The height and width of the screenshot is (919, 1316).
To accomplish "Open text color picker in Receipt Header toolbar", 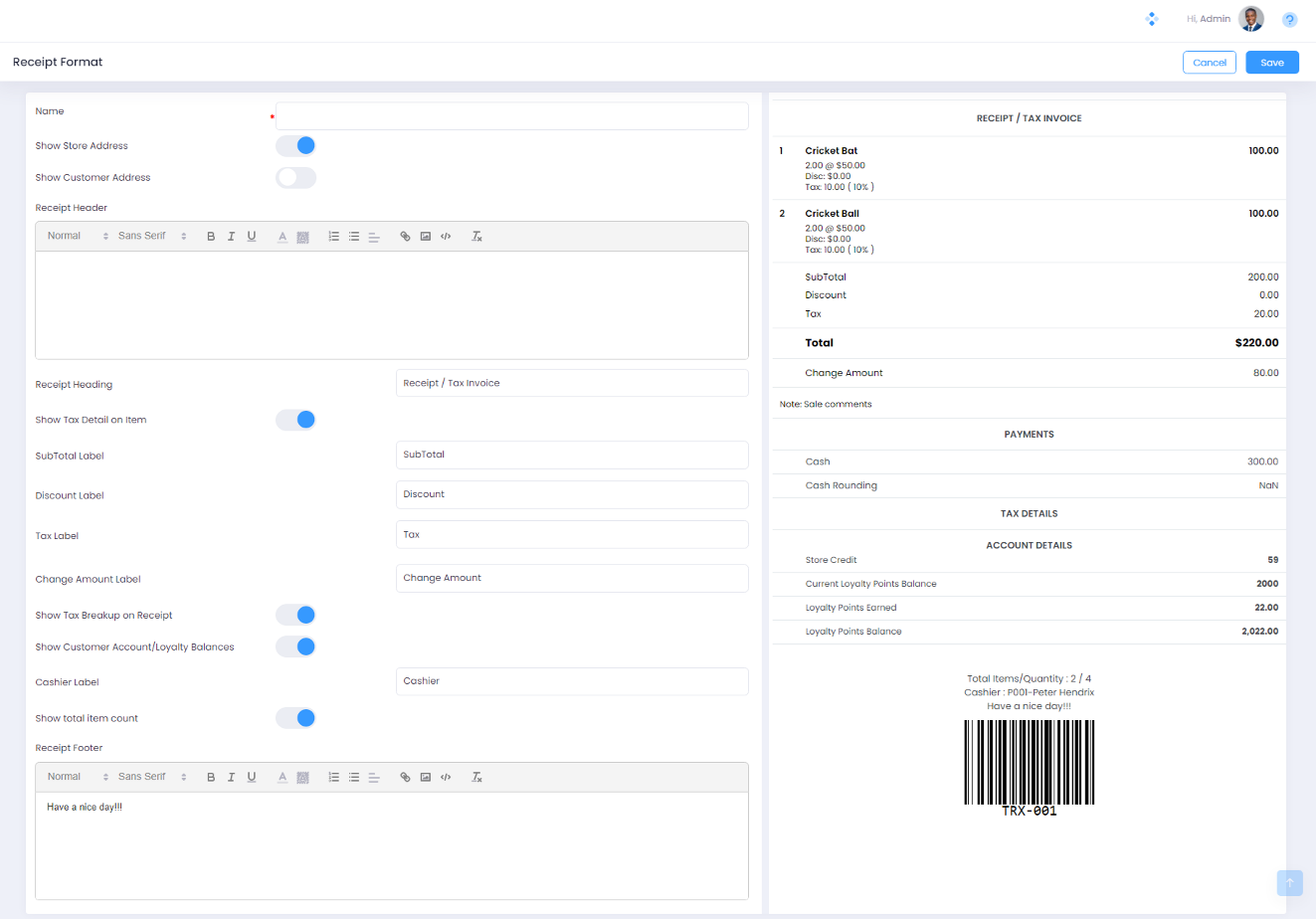I will tap(282, 237).
